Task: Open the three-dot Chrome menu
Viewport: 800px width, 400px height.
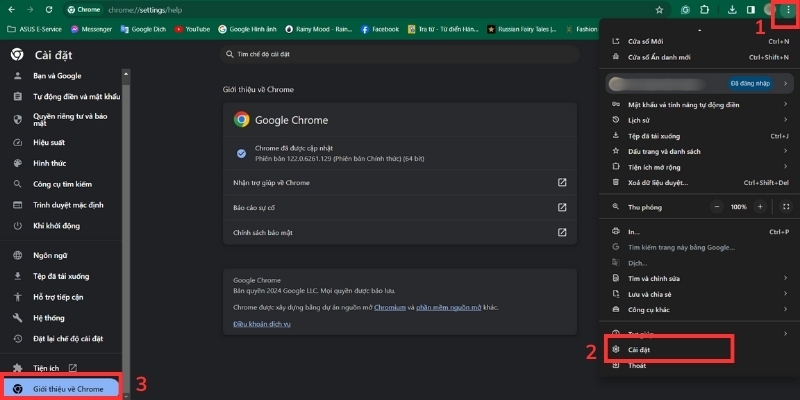Action: click(788, 9)
